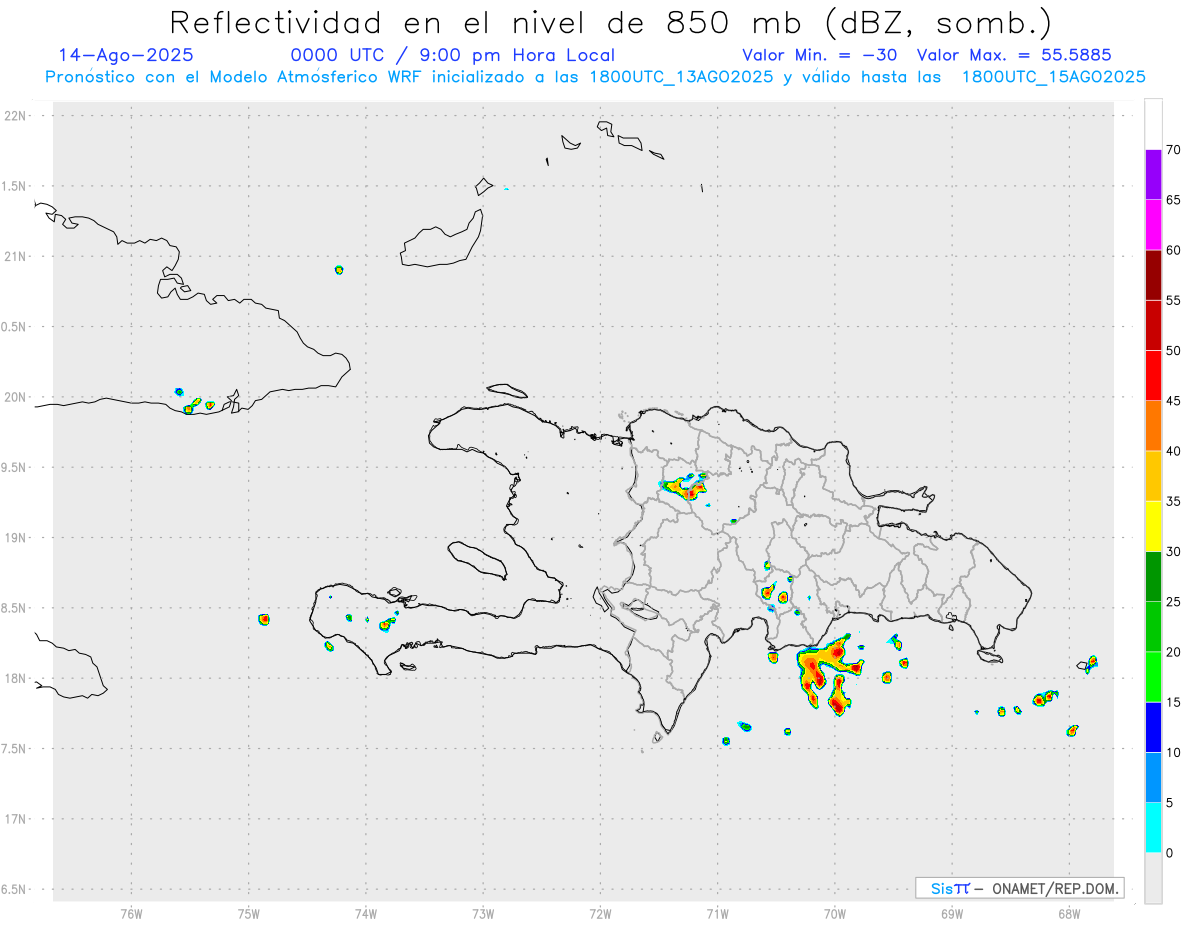Viewport: 1200px width, 927px height.
Task: Select the "Valor Min. = -30" value
Action: (x=822, y=55)
